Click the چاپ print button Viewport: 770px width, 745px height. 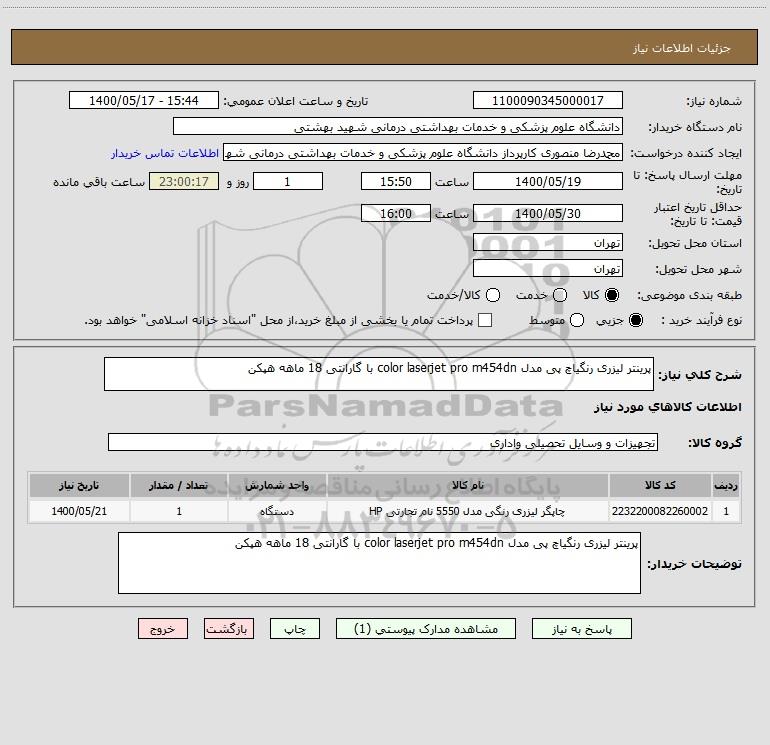coord(295,629)
